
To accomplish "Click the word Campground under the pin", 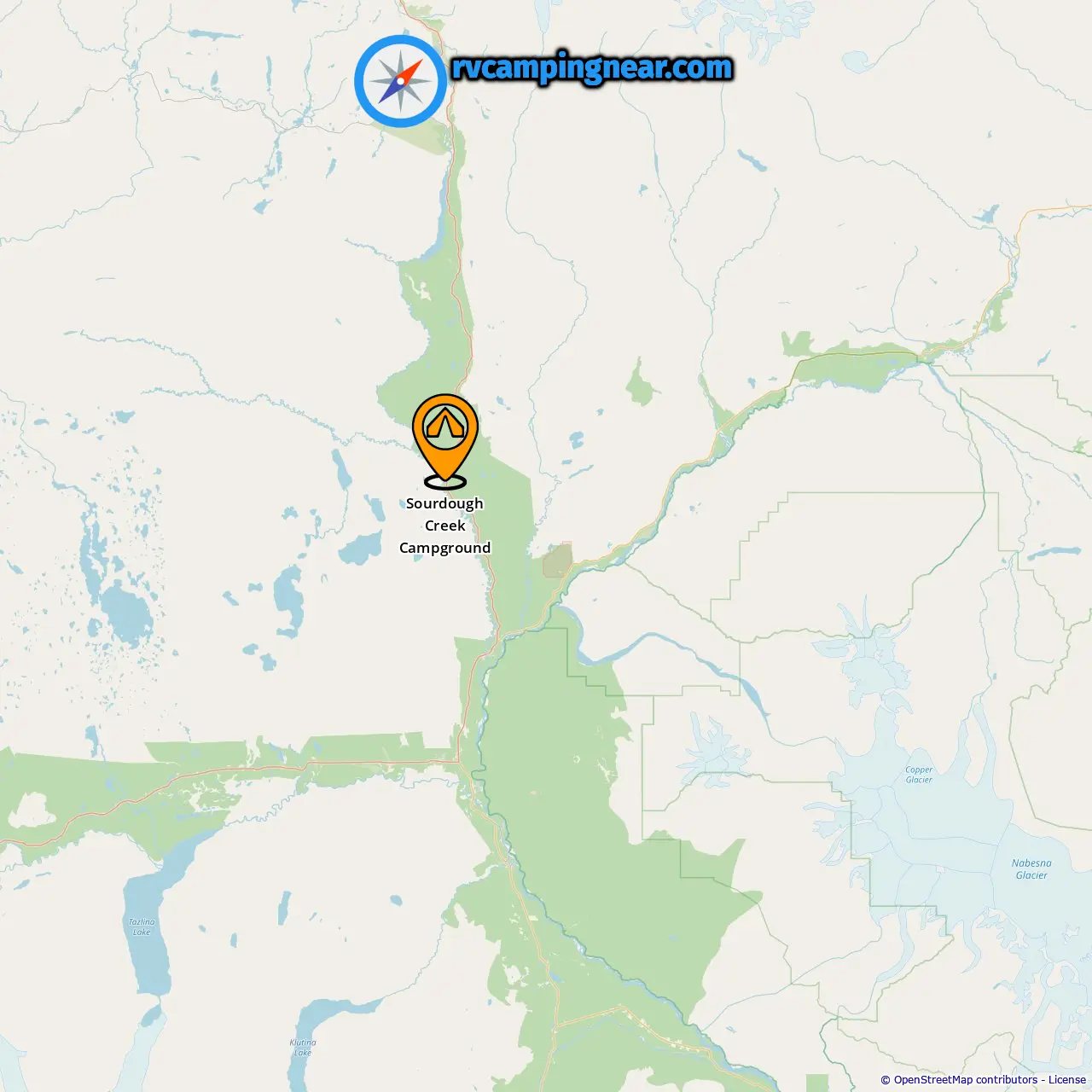I will (x=445, y=548).
